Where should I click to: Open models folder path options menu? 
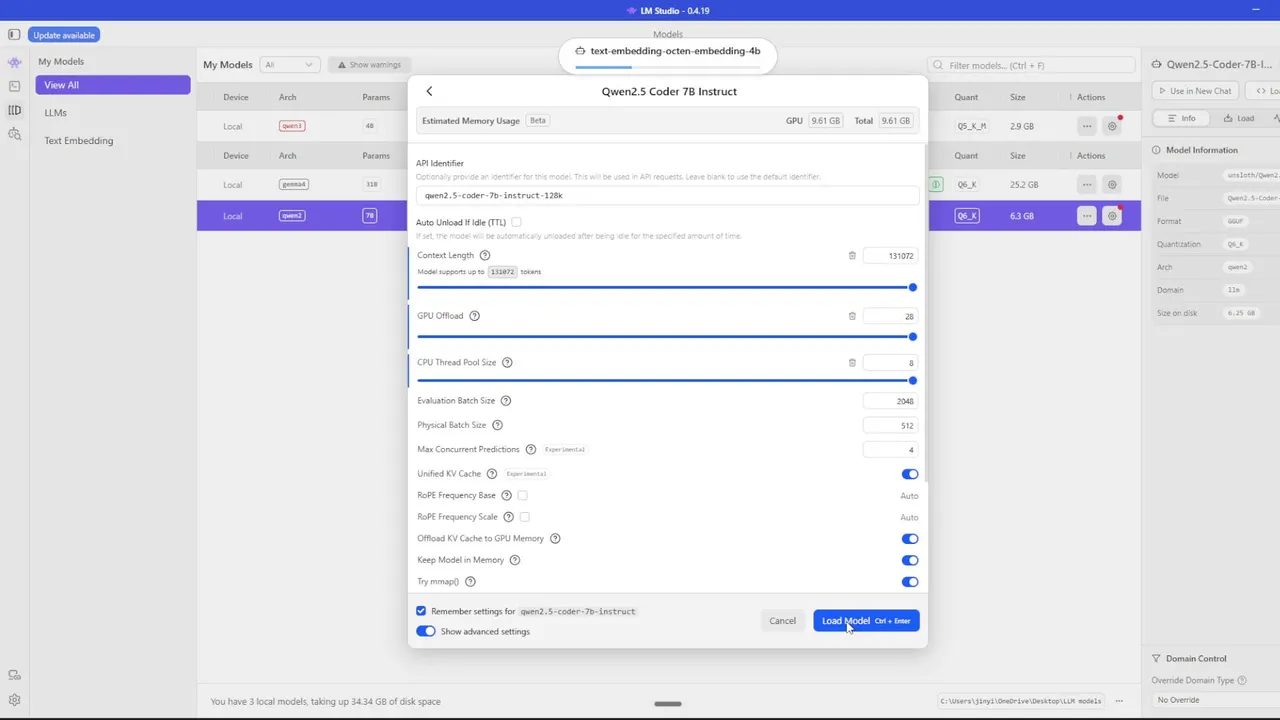pyautogui.click(x=1119, y=701)
